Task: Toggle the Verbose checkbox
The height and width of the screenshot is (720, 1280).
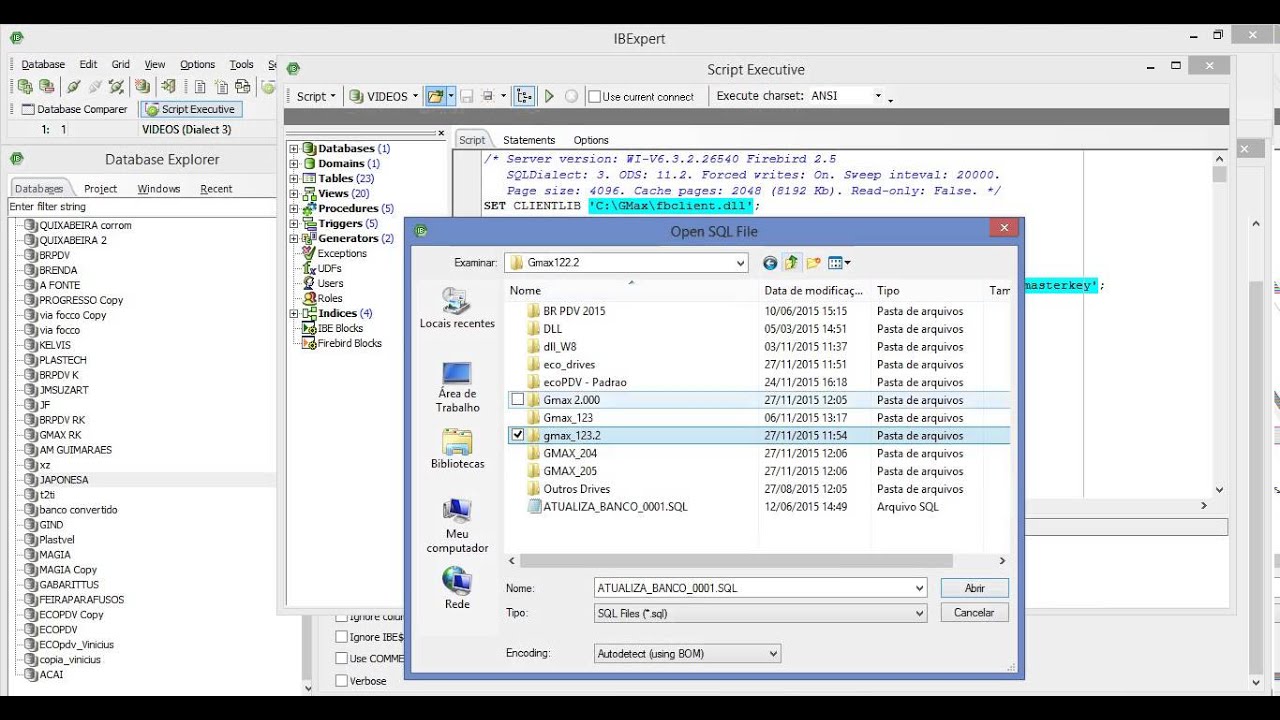Action: click(x=342, y=681)
